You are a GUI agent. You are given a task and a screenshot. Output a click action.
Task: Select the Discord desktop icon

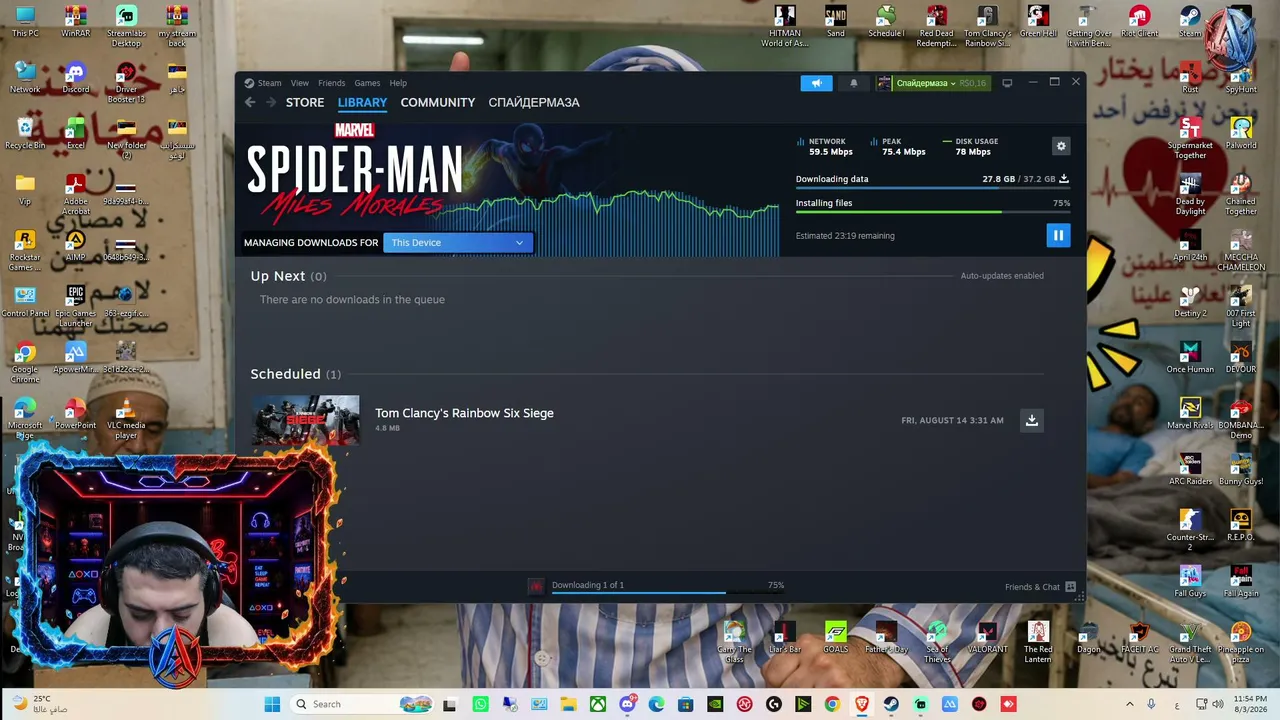75,78
